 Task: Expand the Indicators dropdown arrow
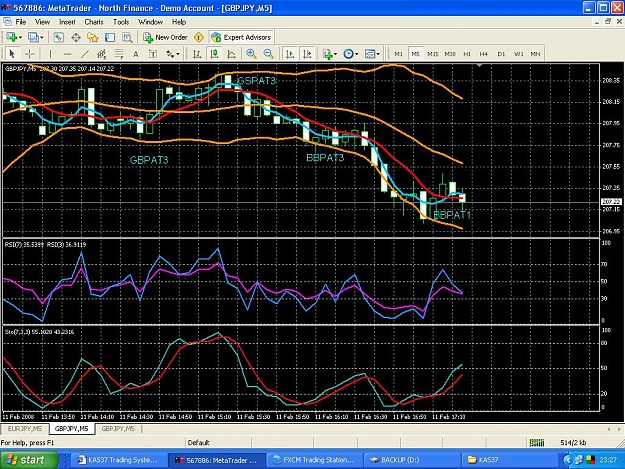(x=336, y=54)
